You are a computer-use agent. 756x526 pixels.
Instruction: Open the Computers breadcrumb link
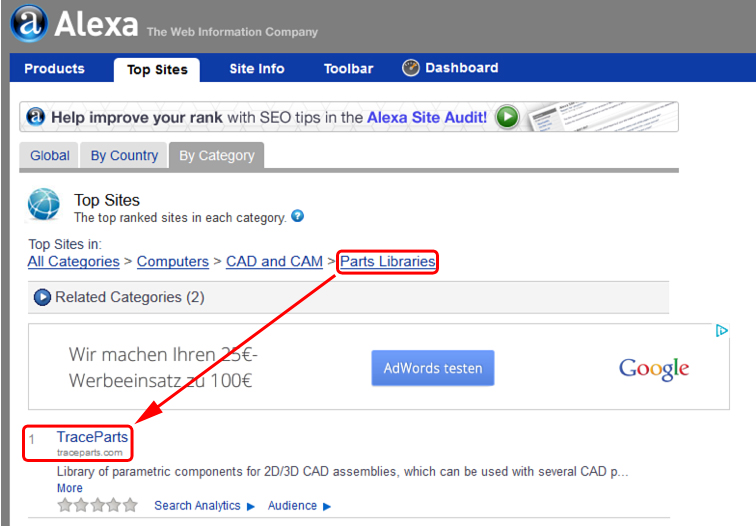(173, 261)
